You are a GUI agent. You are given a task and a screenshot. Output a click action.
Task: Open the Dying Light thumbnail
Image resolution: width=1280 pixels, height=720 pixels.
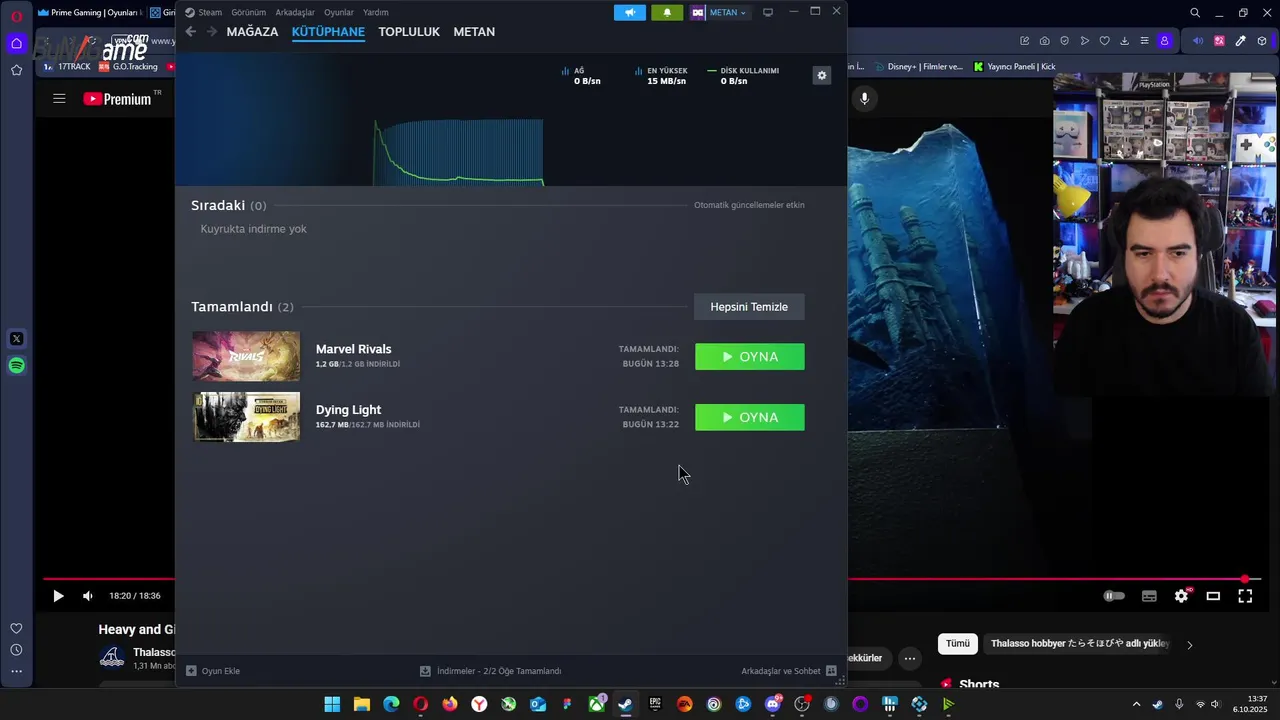[x=246, y=417]
